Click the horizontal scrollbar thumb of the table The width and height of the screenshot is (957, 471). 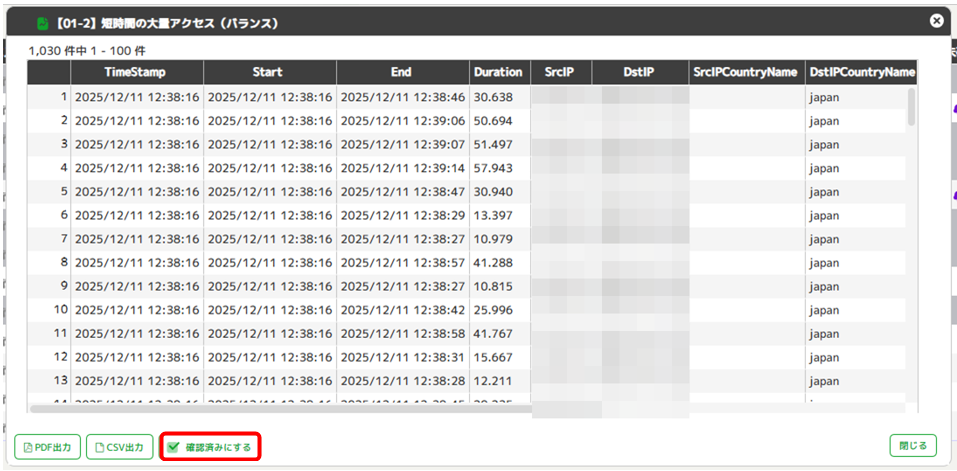click(281, 409)
